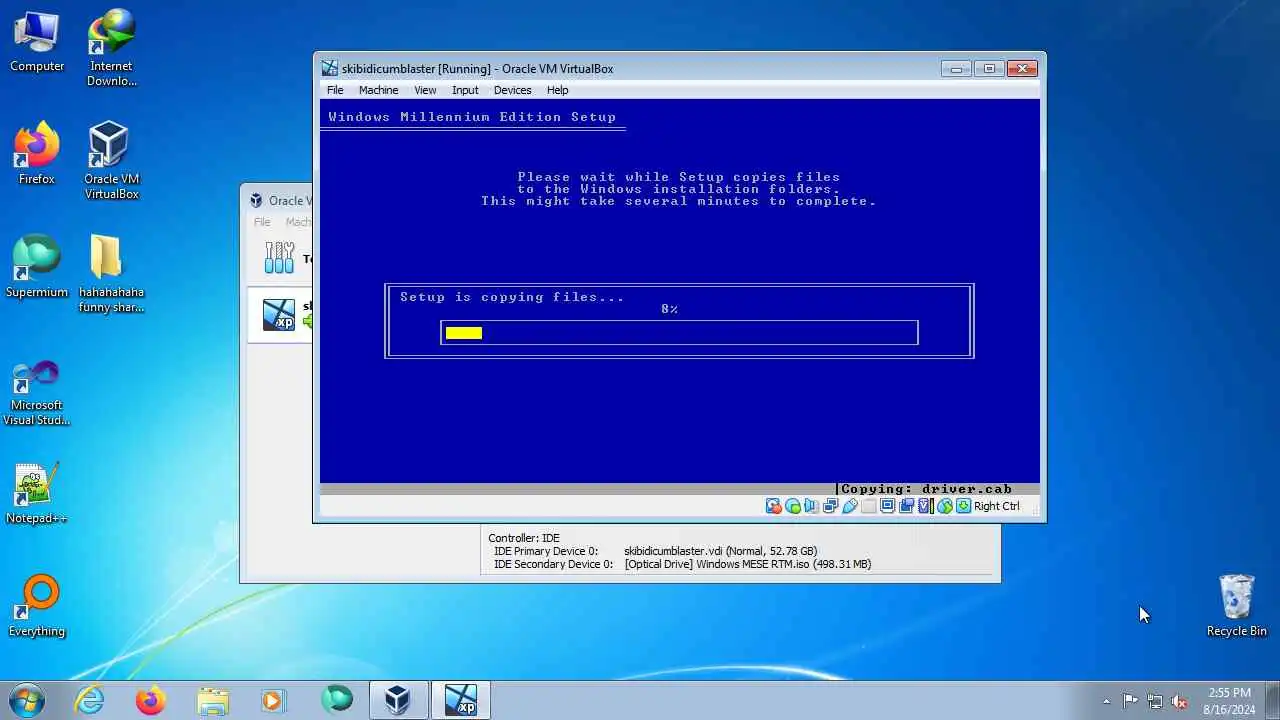Minimize the running VM window
Image resolution: width=1280 pixels, height=720 pixels.
956,69
